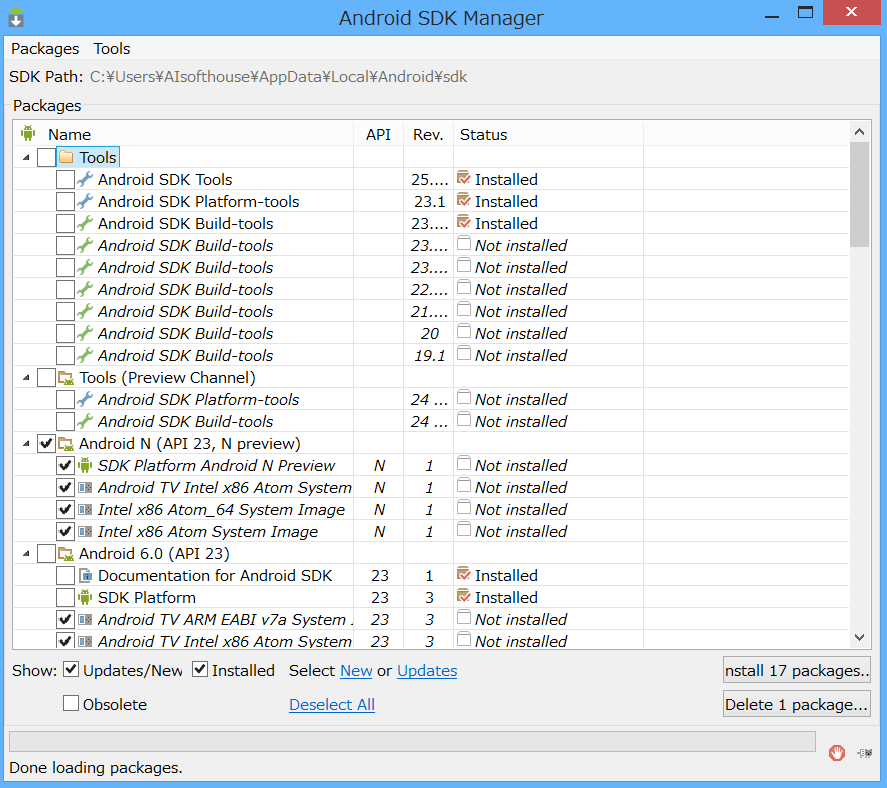Click the vertical scrollbar thumb of package list
Screen dimensions: 887x788
(859, 195)
